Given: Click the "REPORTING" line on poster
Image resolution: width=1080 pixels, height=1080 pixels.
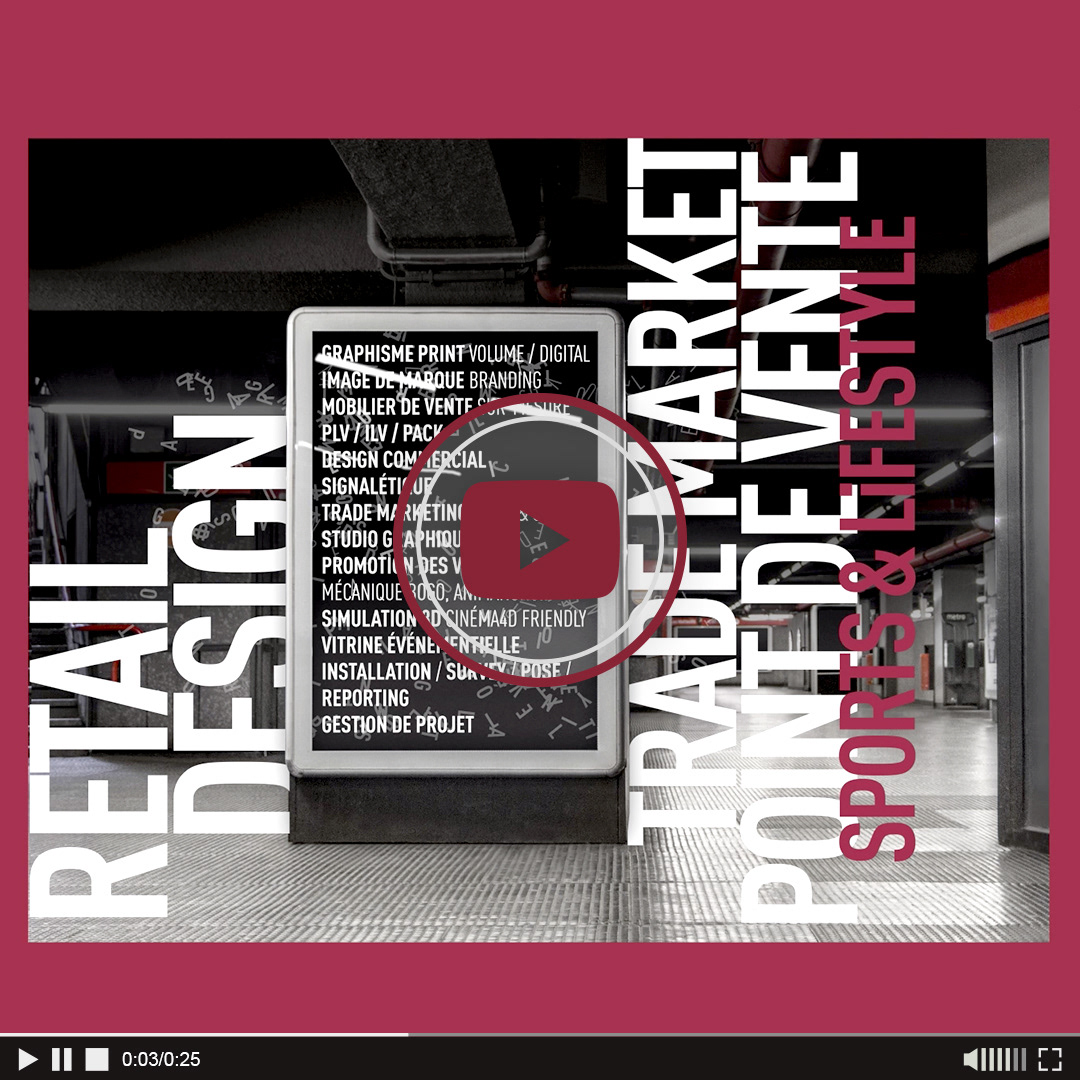Looking at the screenshot, I should [x=365, y=698].
